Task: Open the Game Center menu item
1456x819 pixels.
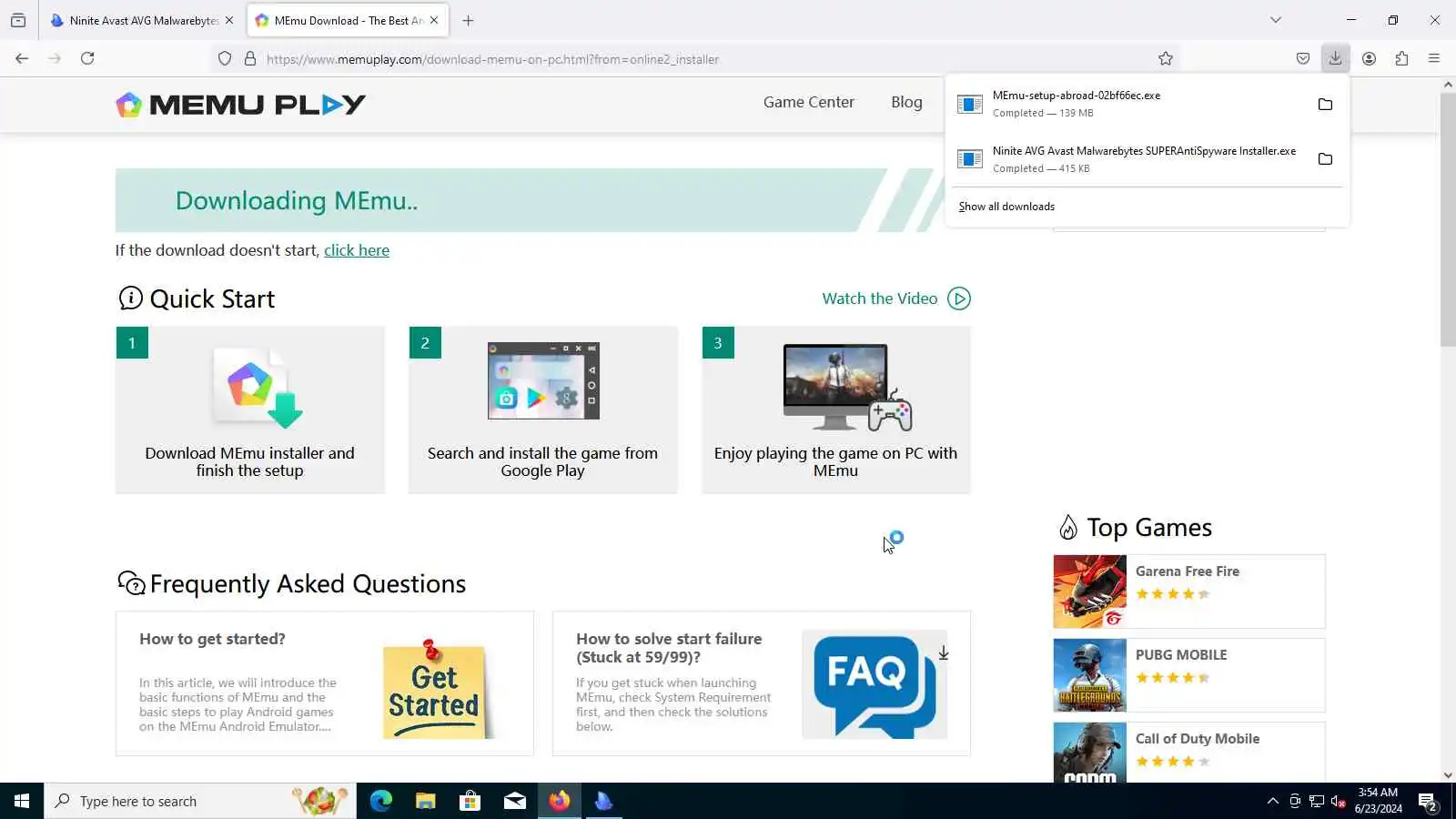Action: click(809, 103)
